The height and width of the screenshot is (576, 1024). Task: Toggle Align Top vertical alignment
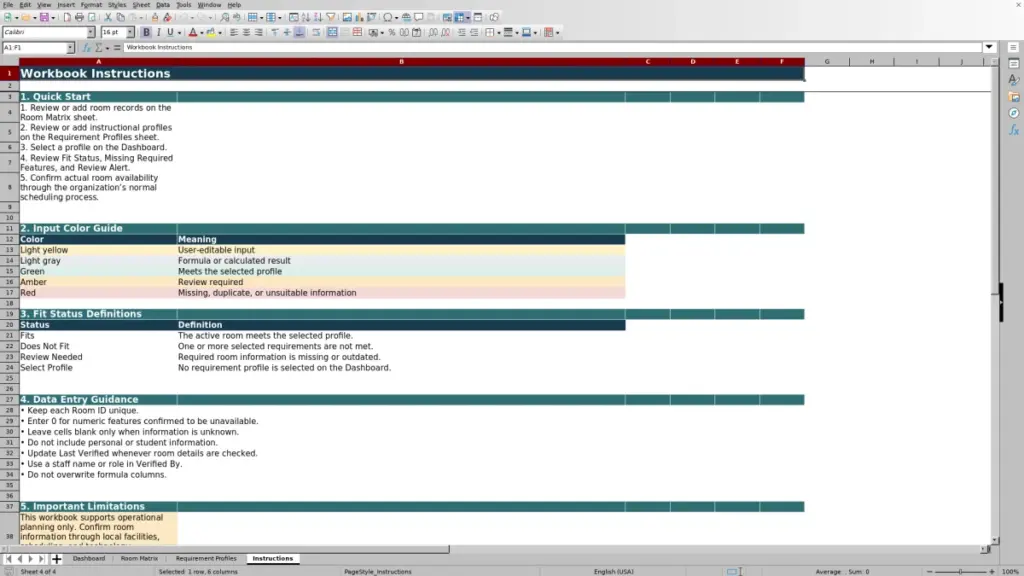tap(275, 32)
